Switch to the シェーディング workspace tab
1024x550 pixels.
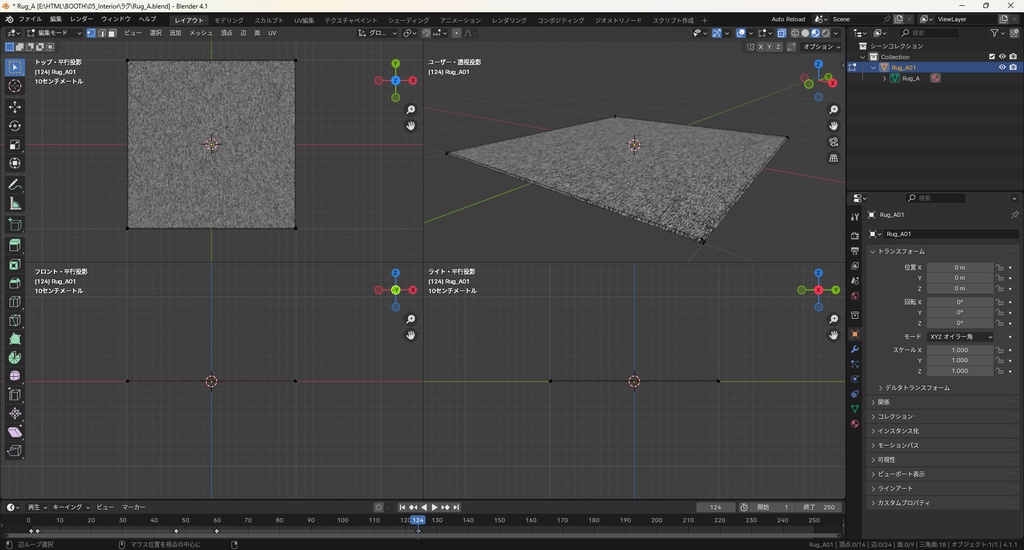pyautogui.click(x=408, y=20)
